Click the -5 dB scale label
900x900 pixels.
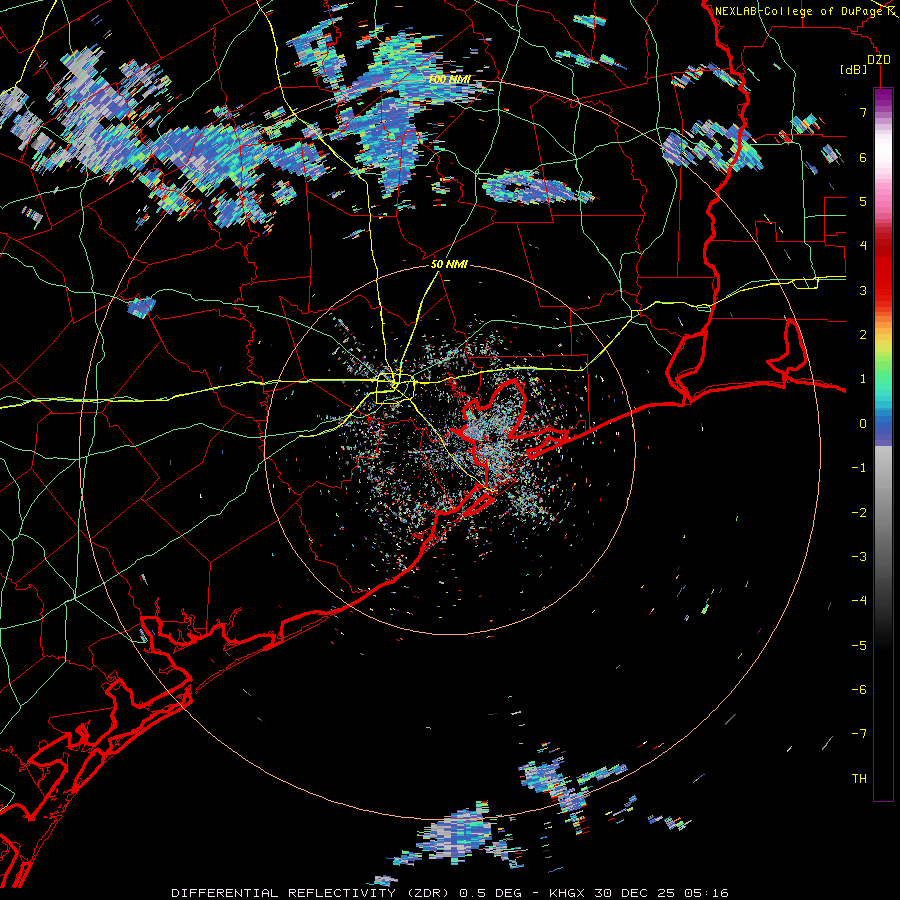point(859,646)
